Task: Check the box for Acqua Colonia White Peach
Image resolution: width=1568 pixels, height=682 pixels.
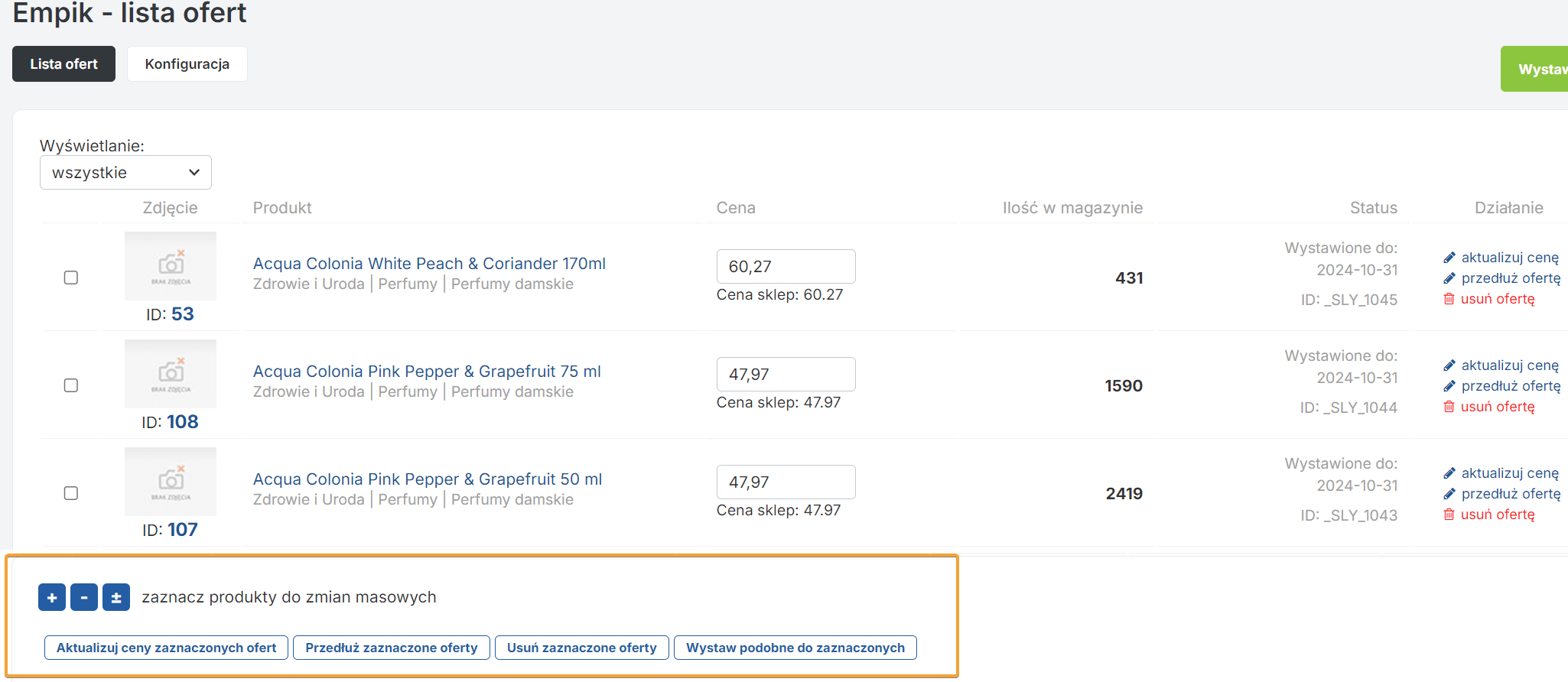Action: 71,278
